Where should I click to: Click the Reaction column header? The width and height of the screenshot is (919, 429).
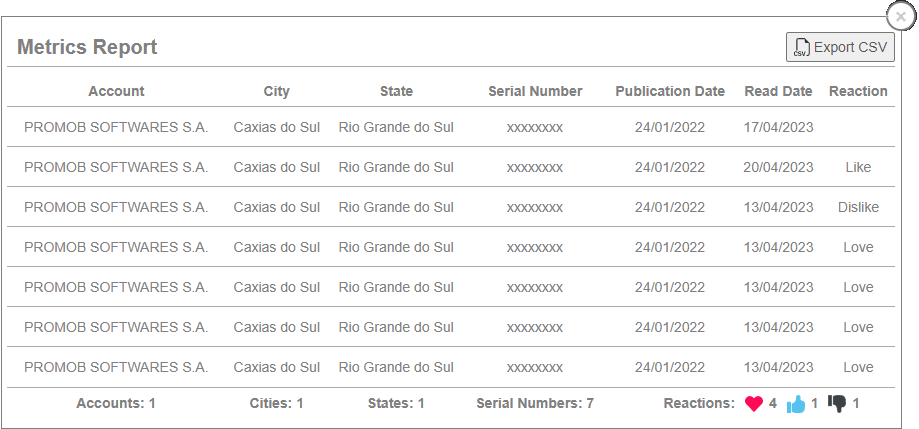click(x=858, y=91)
